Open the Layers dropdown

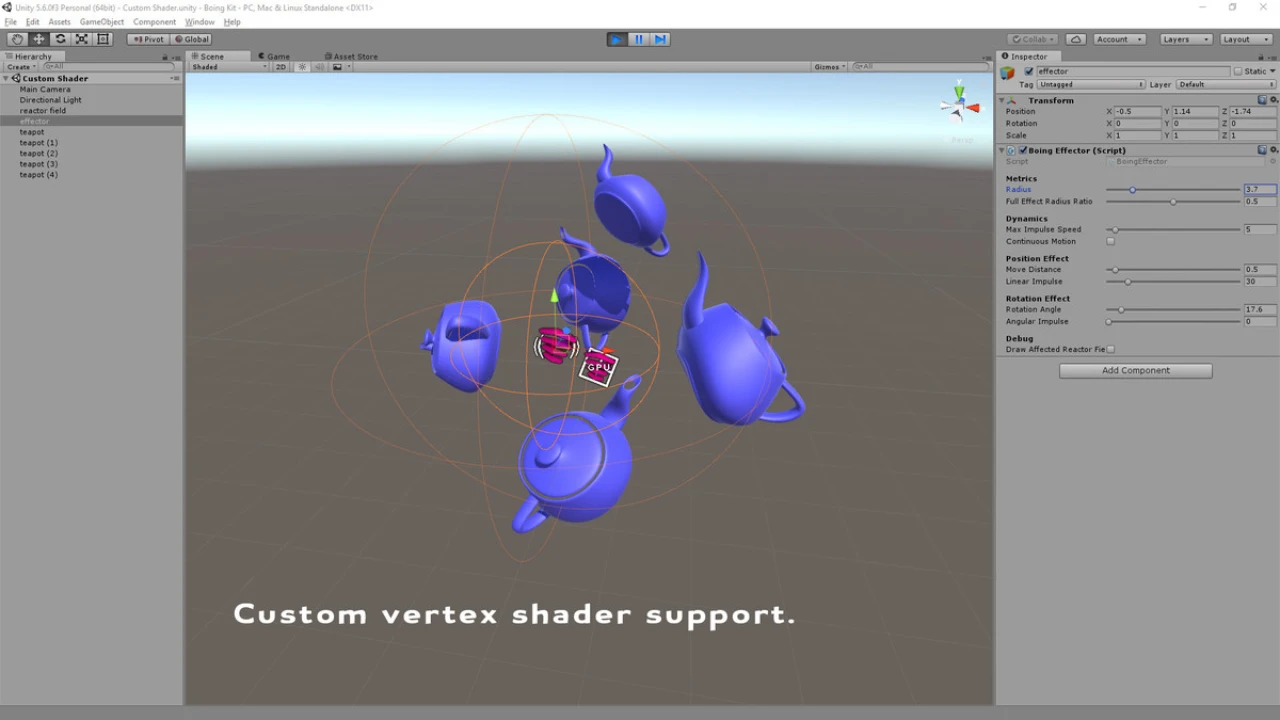point(1185,39)
